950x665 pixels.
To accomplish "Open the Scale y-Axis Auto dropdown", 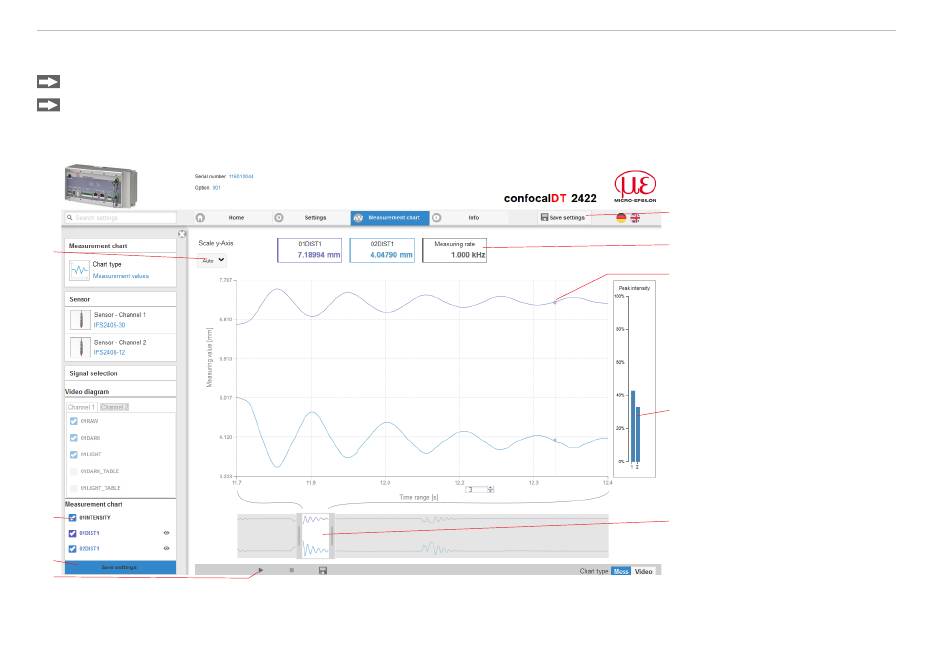I will click(213, 259).
